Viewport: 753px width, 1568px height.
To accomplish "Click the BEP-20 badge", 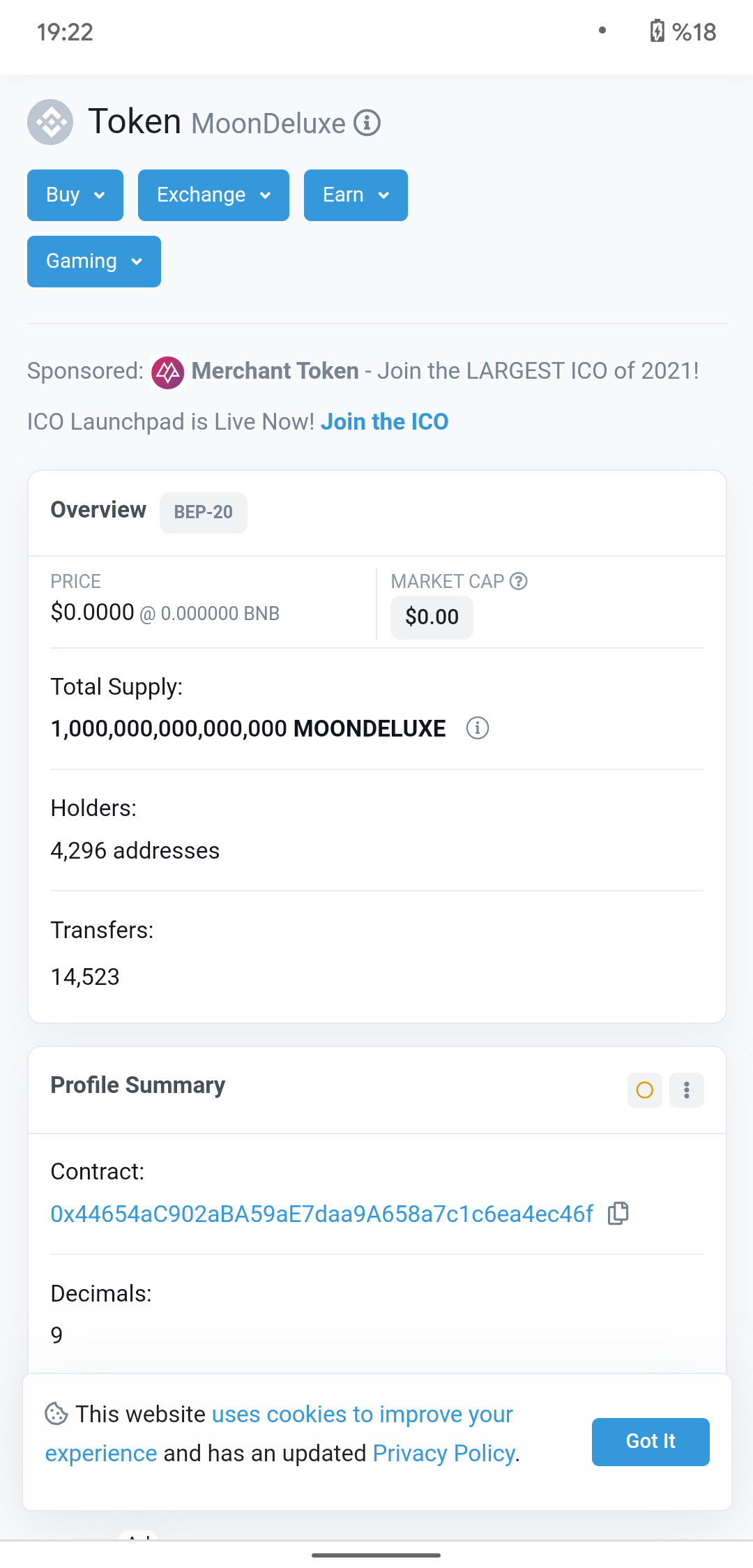I will [x=204, y=513].
